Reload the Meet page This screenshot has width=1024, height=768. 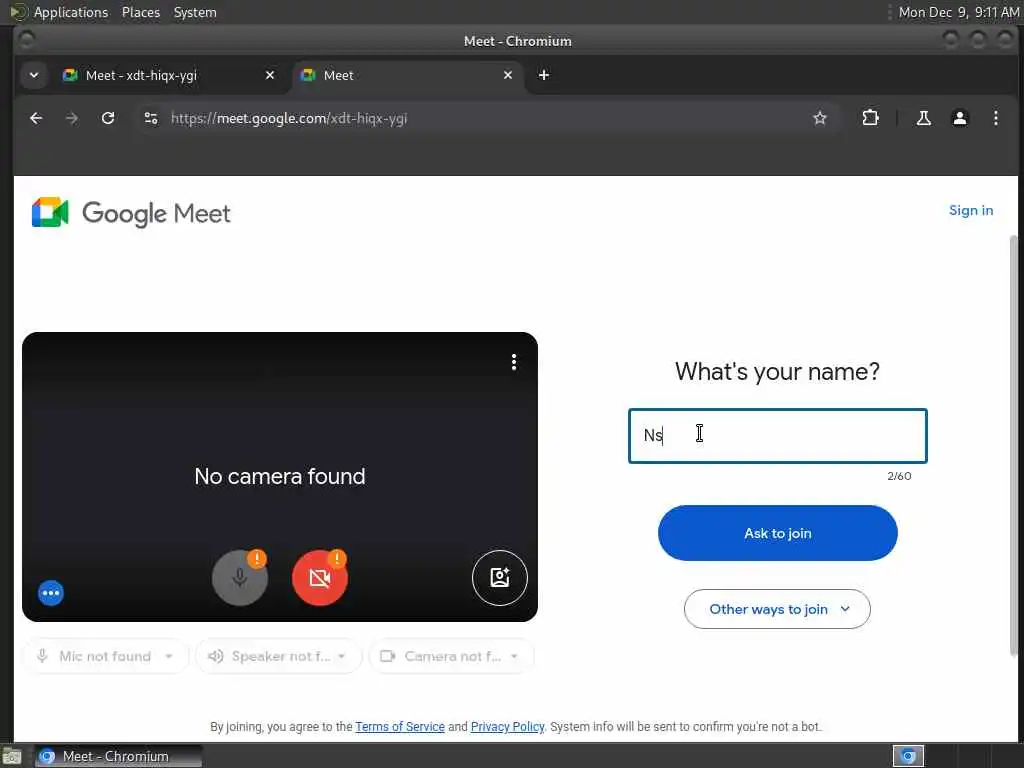pyautogui.click(x=108, y=118)
